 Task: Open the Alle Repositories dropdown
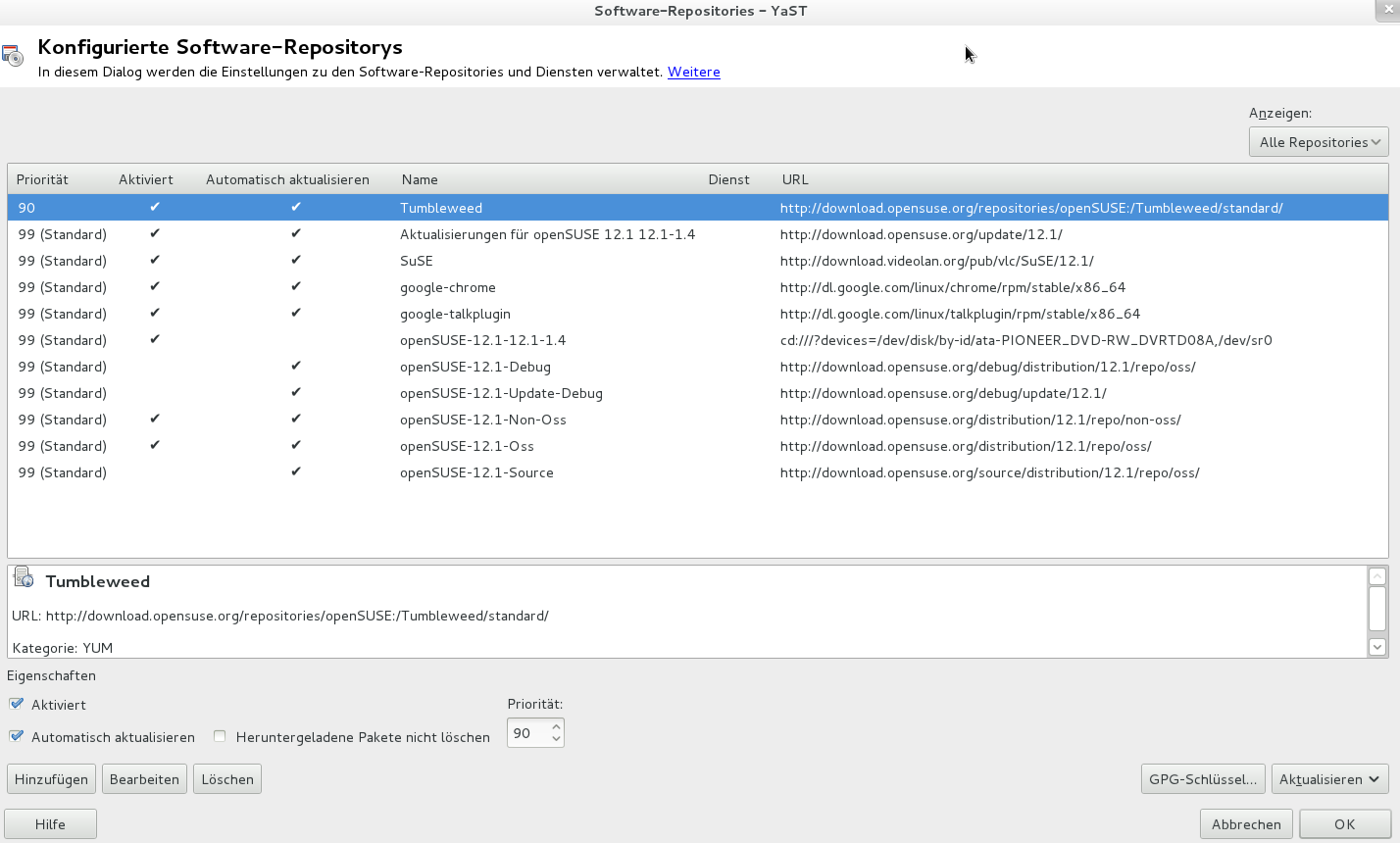coord(1319,142)
